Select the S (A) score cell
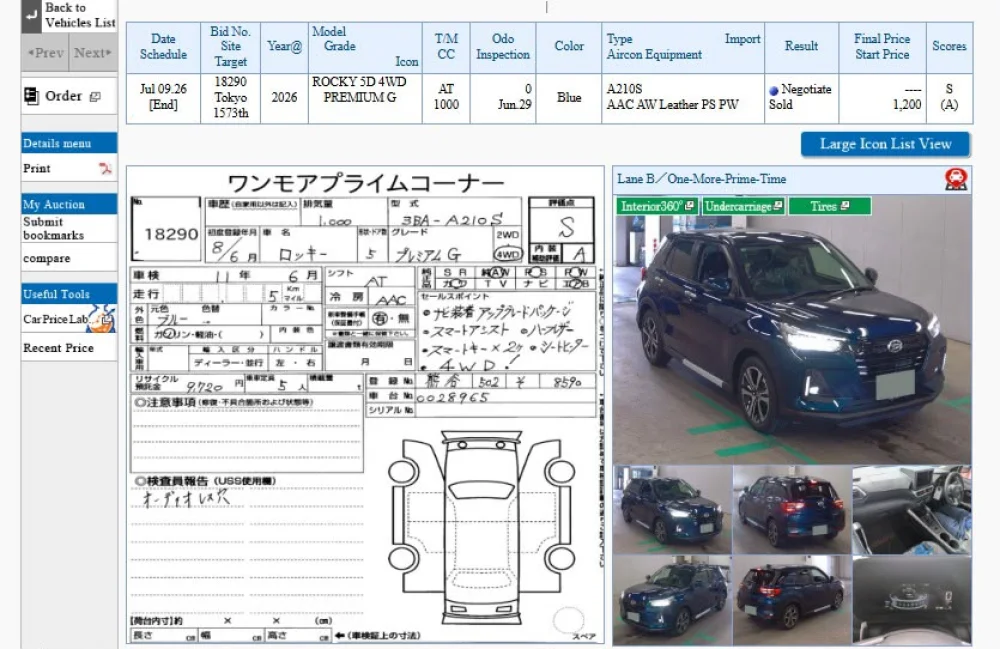 click(x=949, y=98)
